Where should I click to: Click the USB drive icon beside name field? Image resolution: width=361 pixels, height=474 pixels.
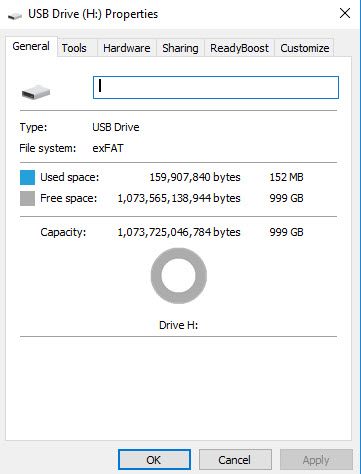coord(36,92)
